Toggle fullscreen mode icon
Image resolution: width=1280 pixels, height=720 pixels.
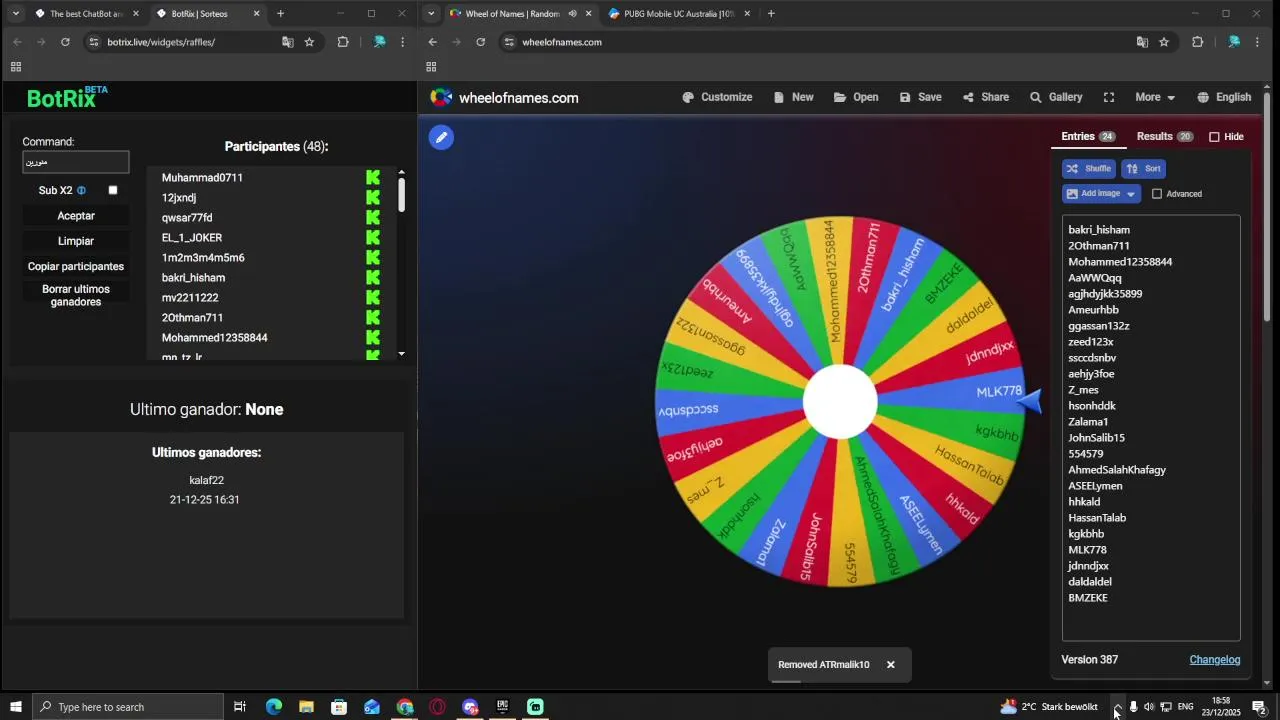pos(1109,97)
